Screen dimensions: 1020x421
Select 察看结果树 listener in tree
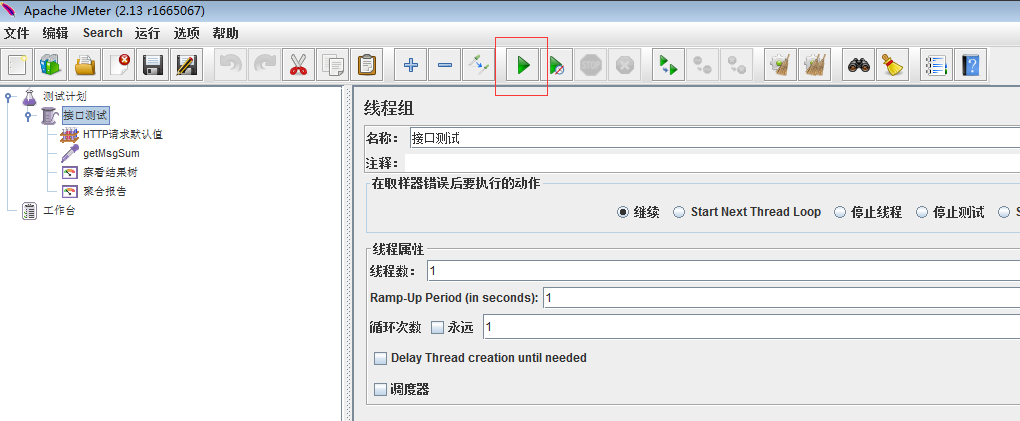(110, 172)
